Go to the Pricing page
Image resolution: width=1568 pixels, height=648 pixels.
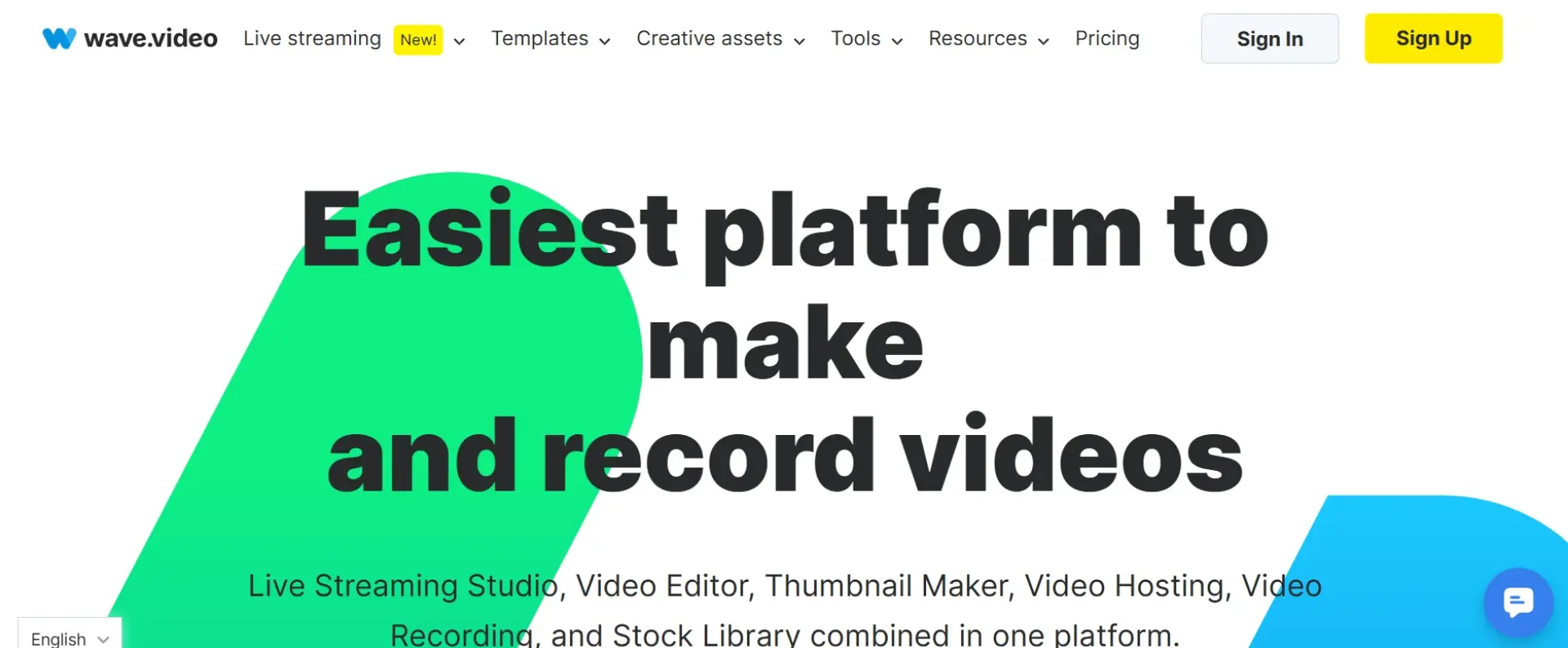1107,38
